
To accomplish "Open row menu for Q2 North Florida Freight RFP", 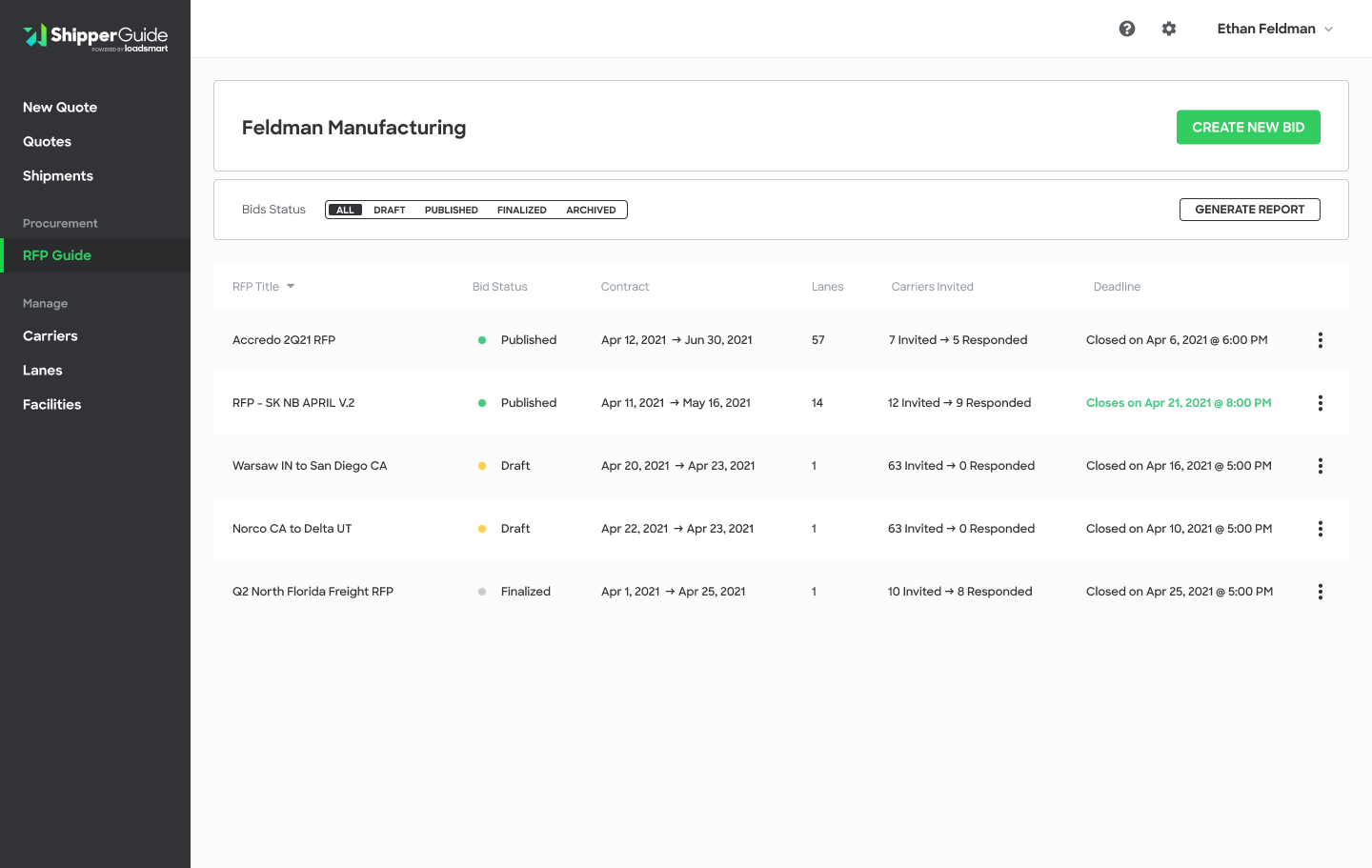I will pyautogui.click(x=1321, y=592).
